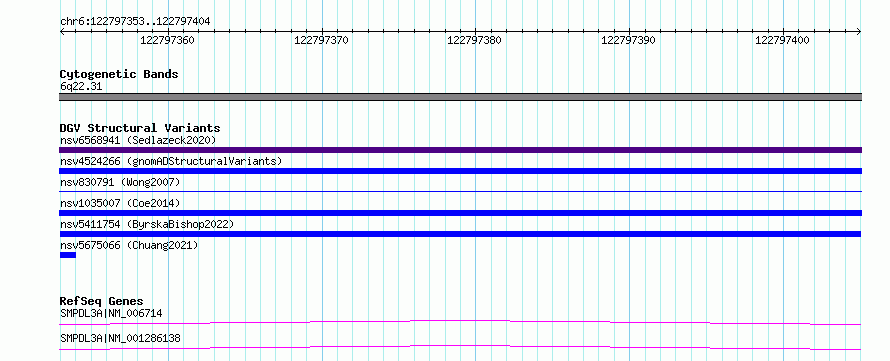Open nsv5675066 (Chuang2021) variant label
This screenshot has width=890, height=361.
click(x=129, y=245)
